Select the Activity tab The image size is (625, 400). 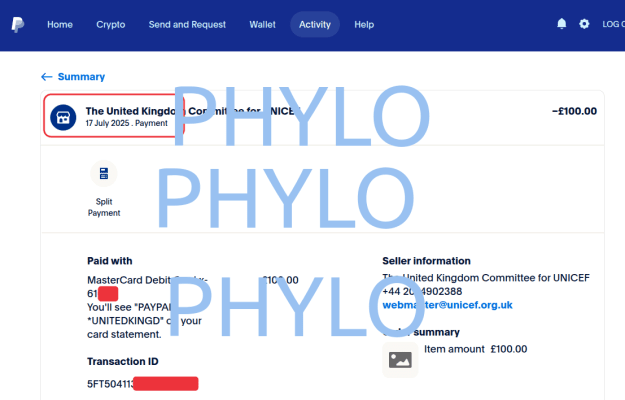(x=315, y=25)
